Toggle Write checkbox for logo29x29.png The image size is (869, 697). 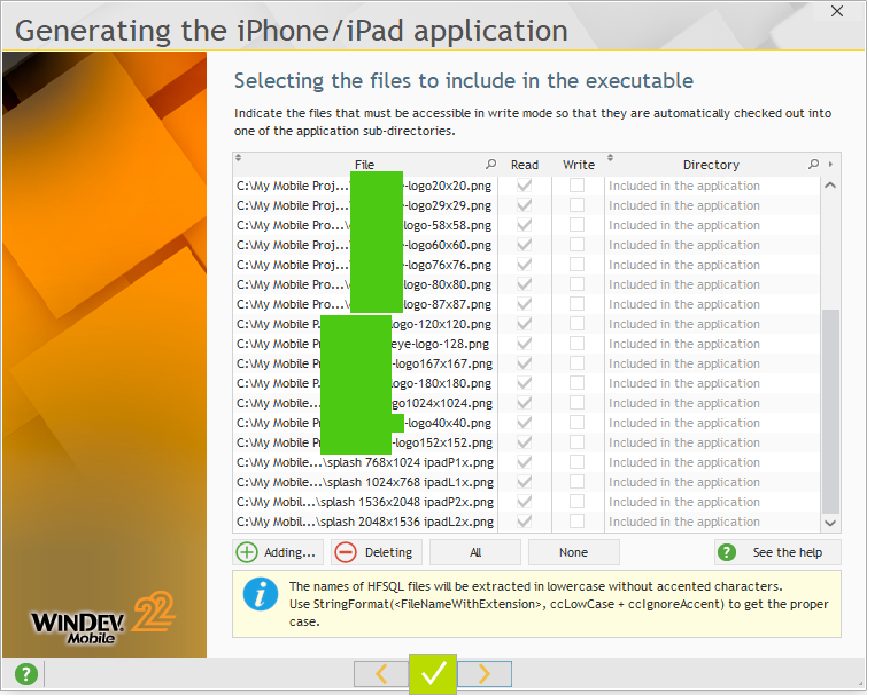(577, 206)
